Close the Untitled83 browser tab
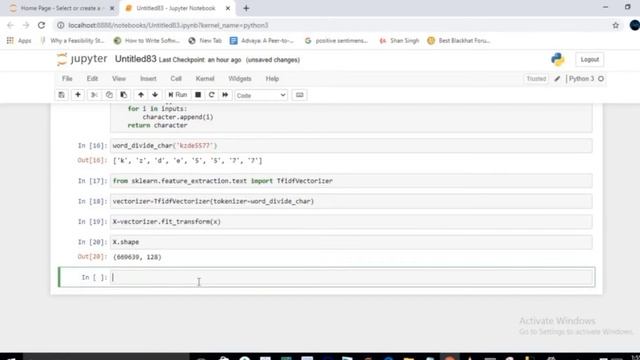 (x=228, y=8)
